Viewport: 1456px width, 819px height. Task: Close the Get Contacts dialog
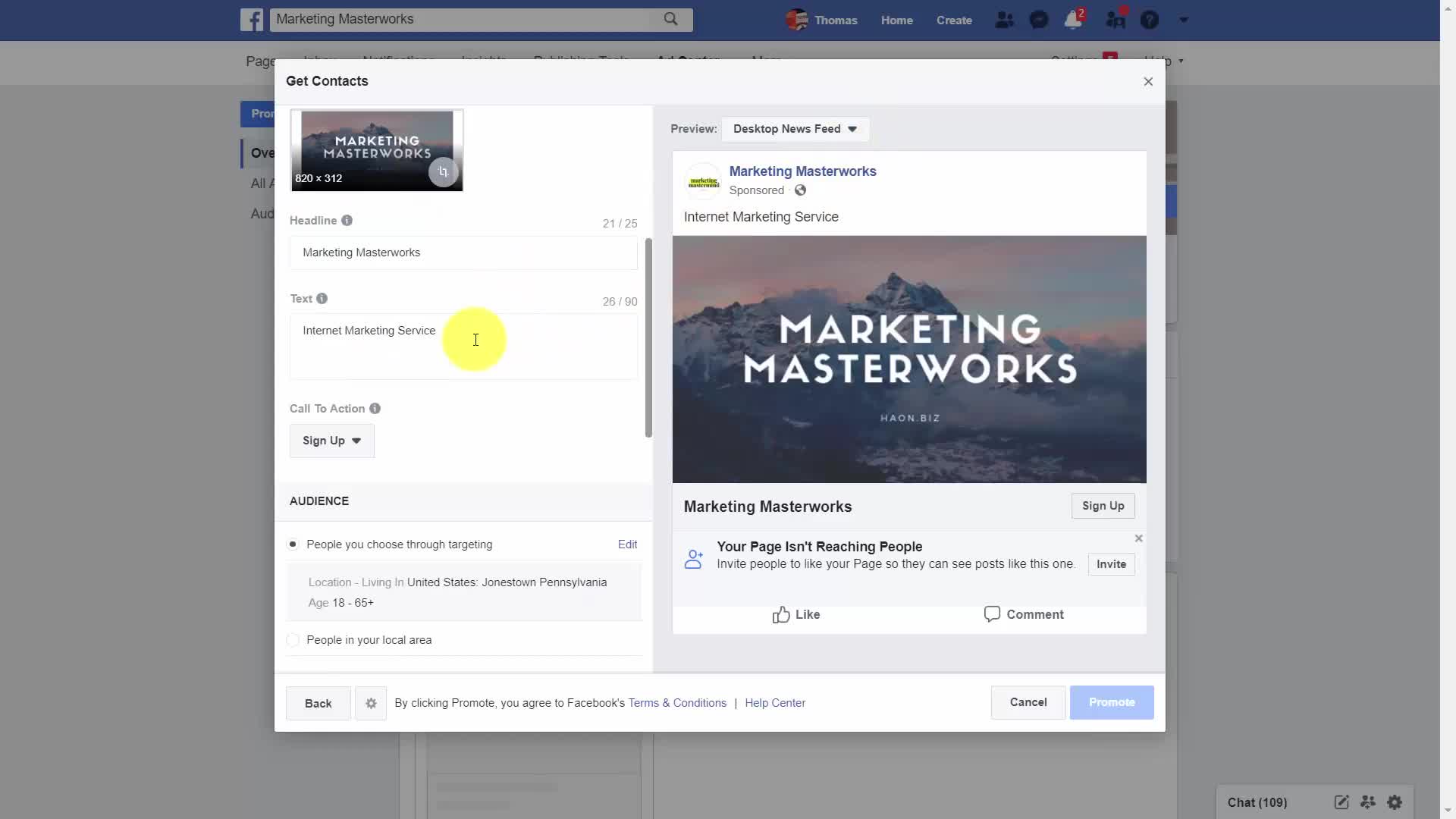pos(1148,82)
